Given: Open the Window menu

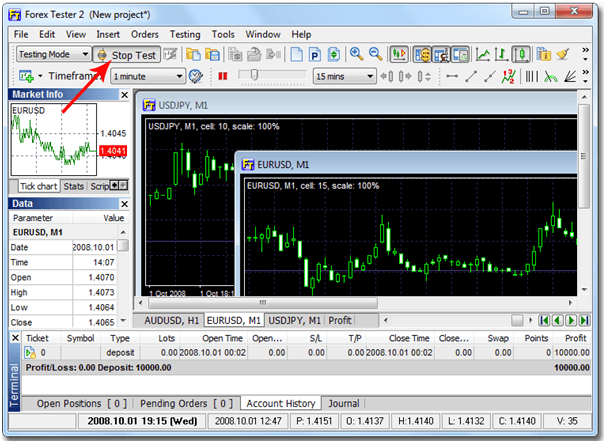Looking at the screenshot, I should point(263,34).
